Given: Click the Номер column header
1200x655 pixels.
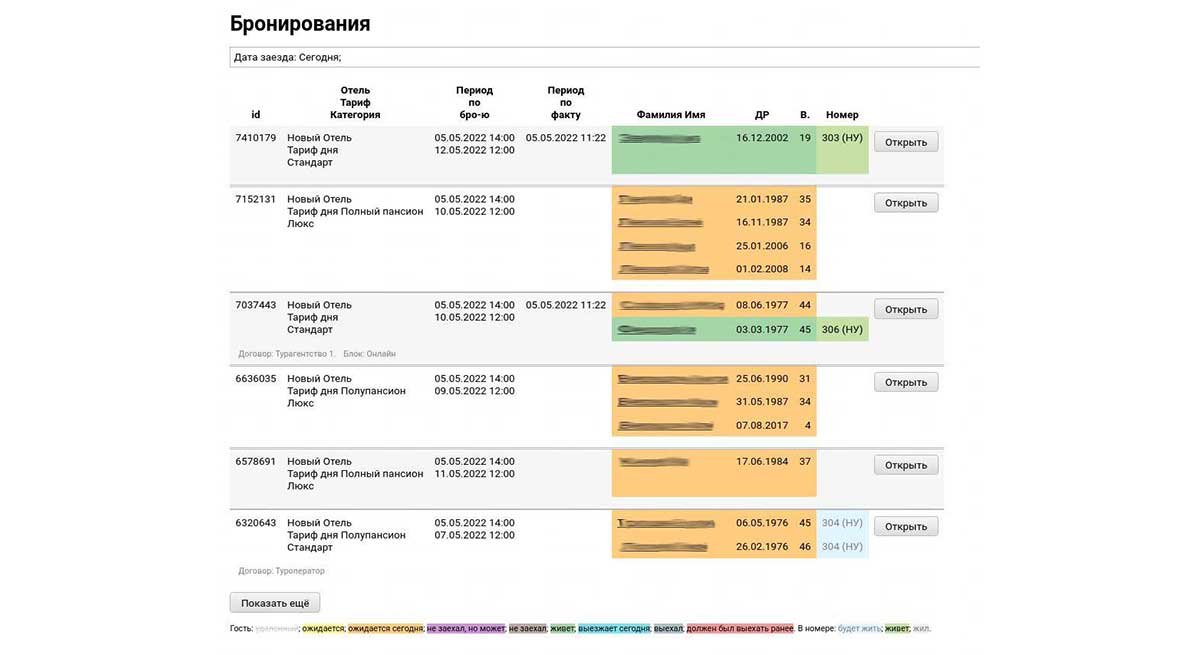Looking at the screenshot, I should point(842,115).
